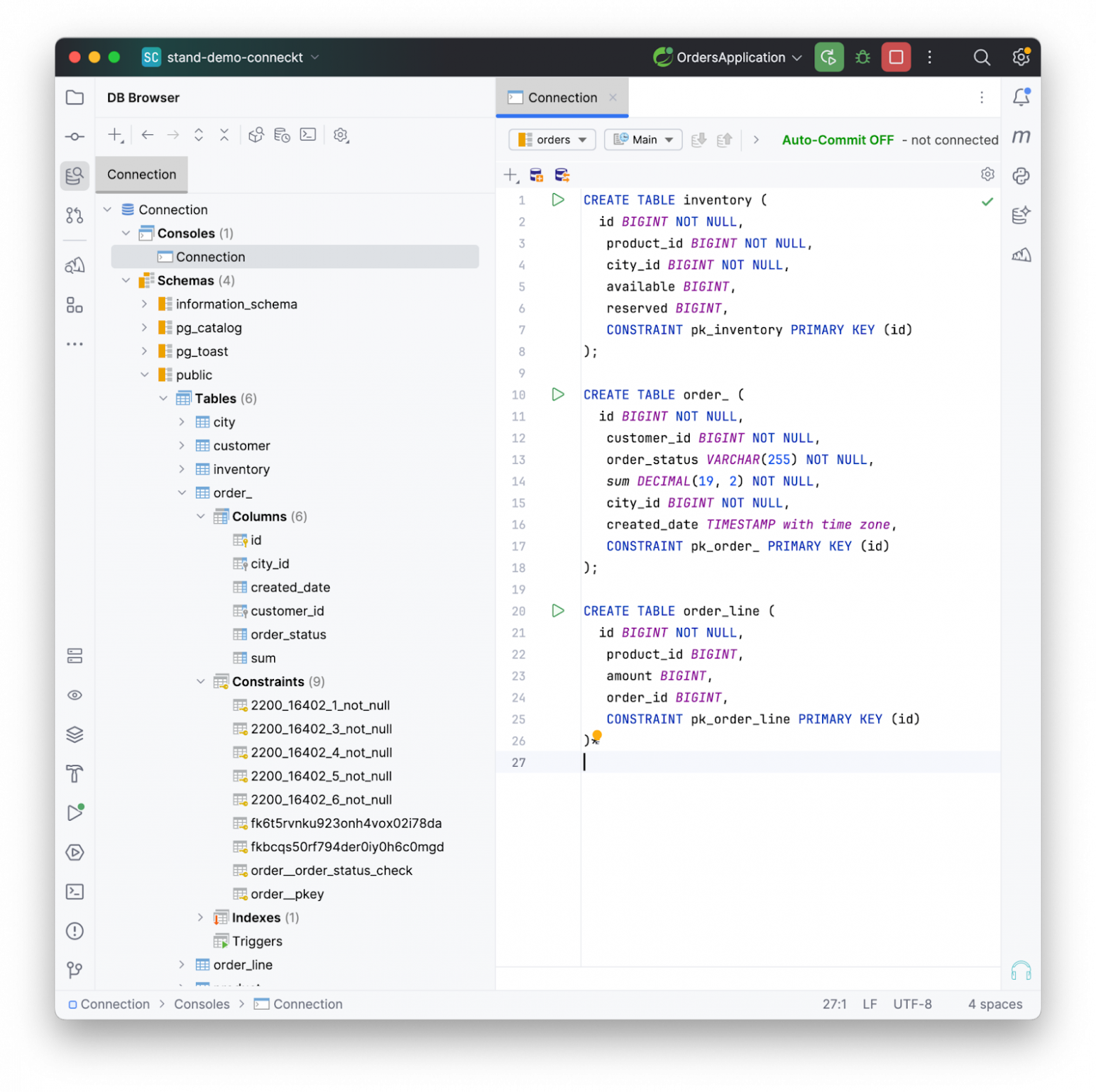Screen dimensions: 1096x1092
Task: Open the Terminal tool window
Action: [x=74, y=892]
